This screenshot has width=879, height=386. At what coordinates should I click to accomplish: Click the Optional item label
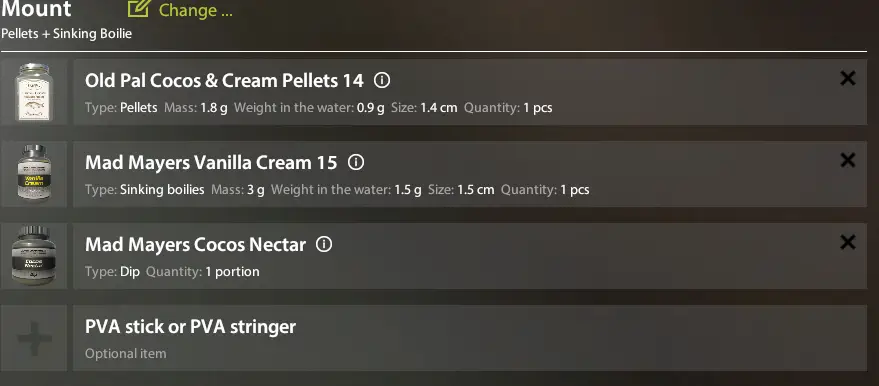pyautogui.click(x=126, y=354)
